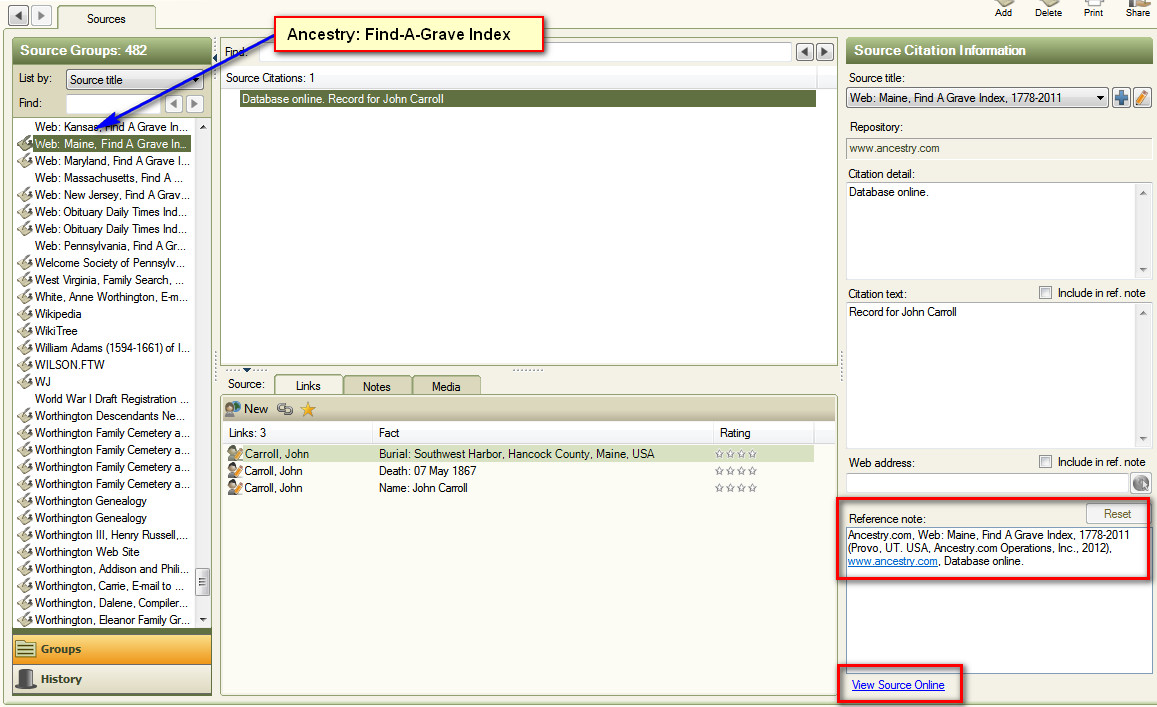The height and width of the screenshot is (707, 1157).
Task: Select Worthington Web Site source
Action: [x=87, y=551]
